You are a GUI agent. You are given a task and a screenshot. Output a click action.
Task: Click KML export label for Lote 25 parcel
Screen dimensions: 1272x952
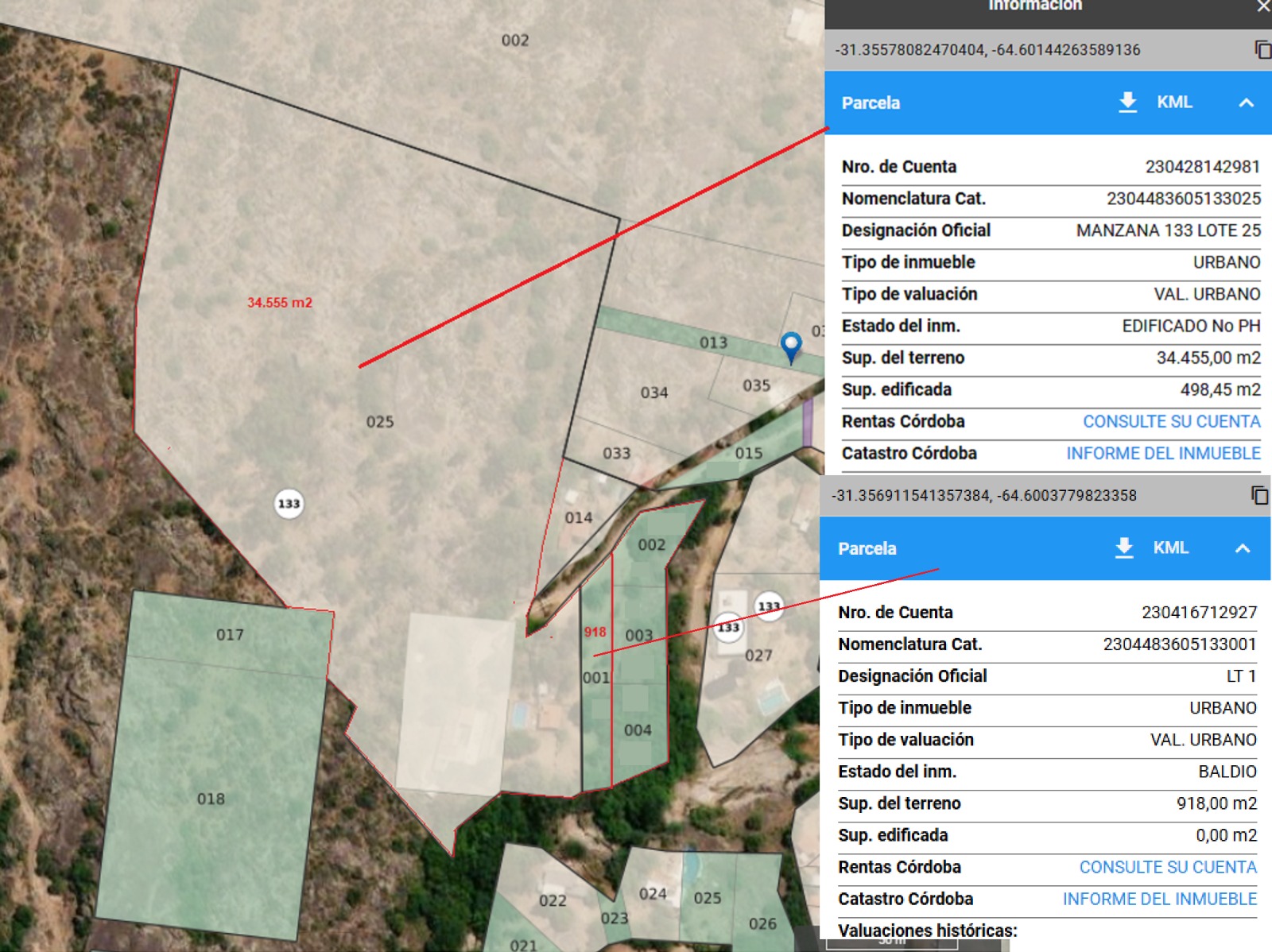(x=1174, y=103)
